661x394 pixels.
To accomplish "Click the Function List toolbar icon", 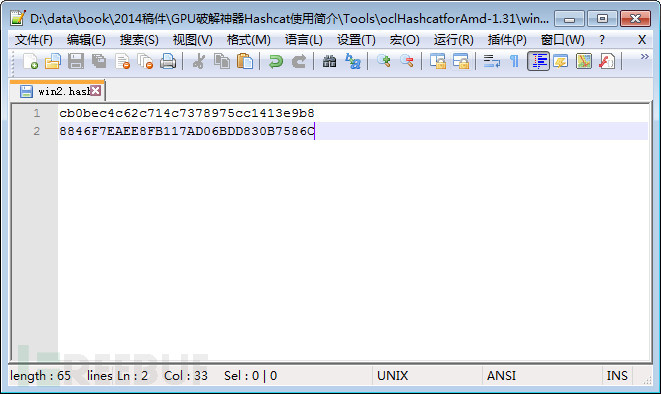I will [607, 62].
